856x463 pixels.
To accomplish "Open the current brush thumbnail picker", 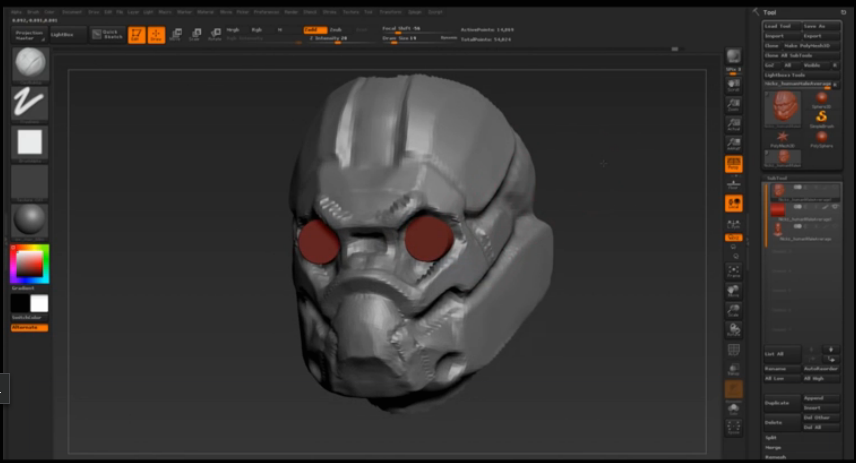I will coord(30,64).
